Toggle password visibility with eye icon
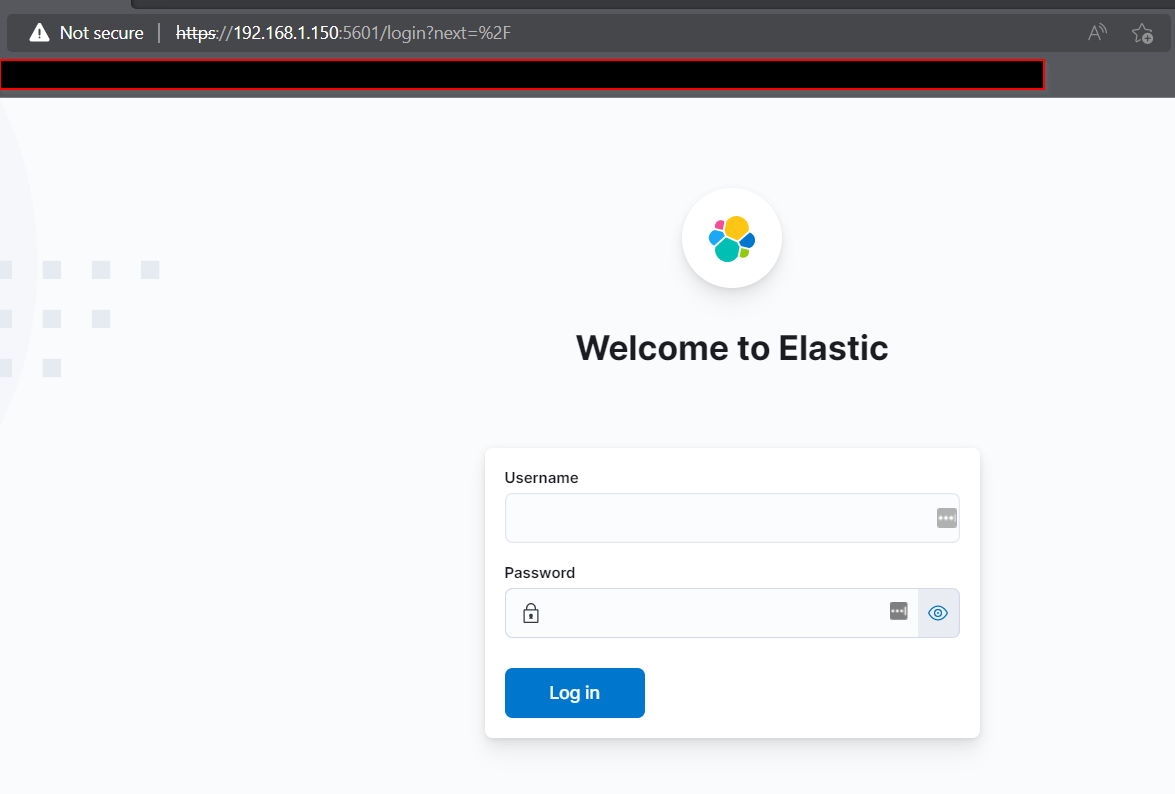The width and height of the screenshot is (1175, 794). coord(938,613)
